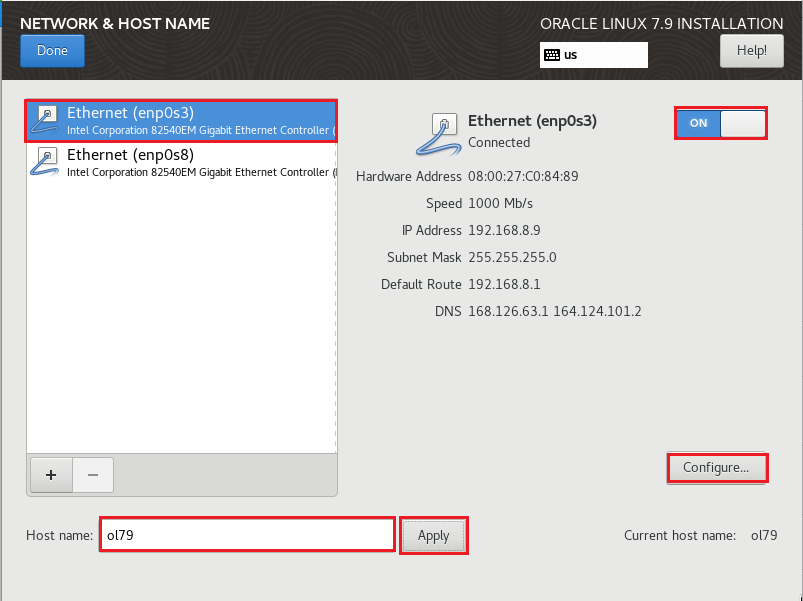
Task: Click the NETWORK & HOST NAME title
Action: coord(115,24)
